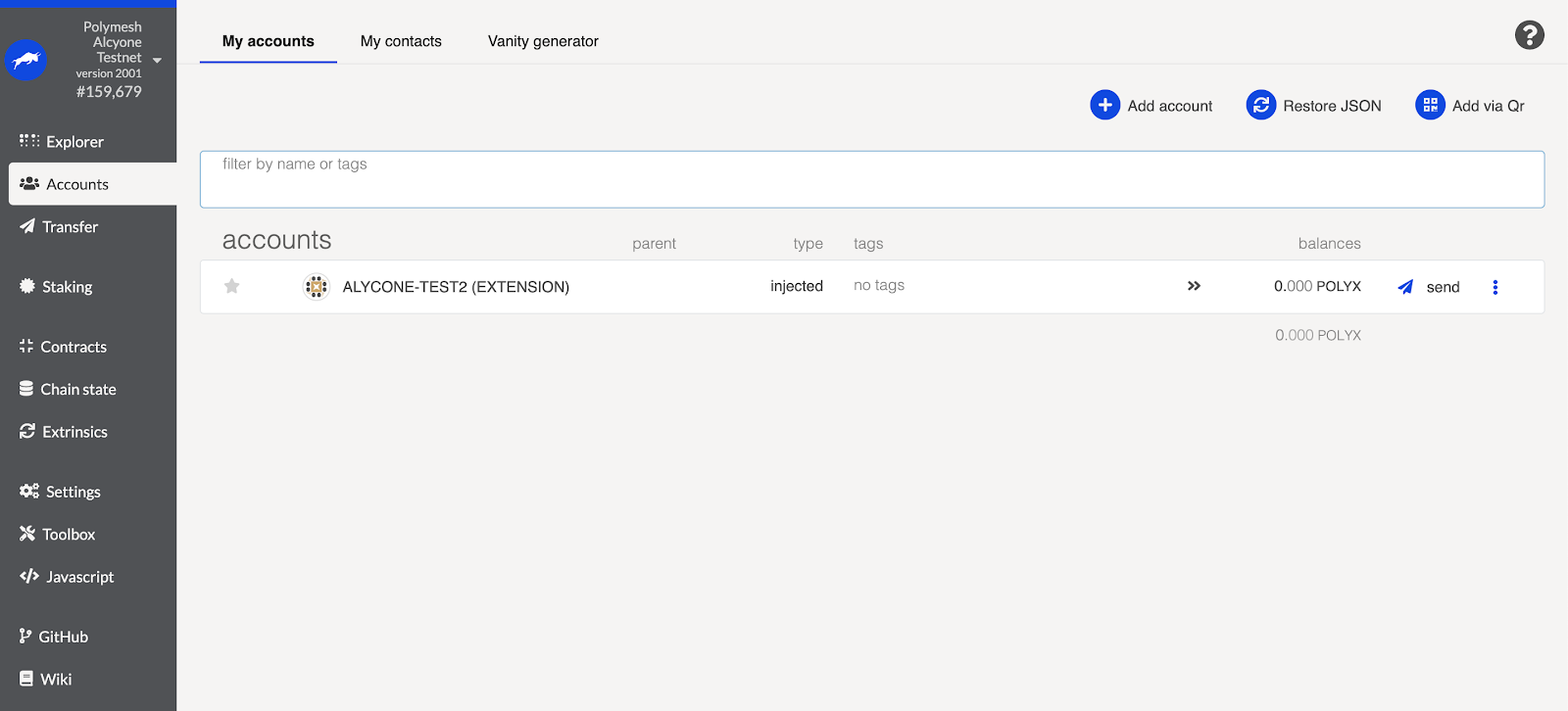Click the Add via Qr button label
1568x711 pixels.
click(x=1488, y=106)
